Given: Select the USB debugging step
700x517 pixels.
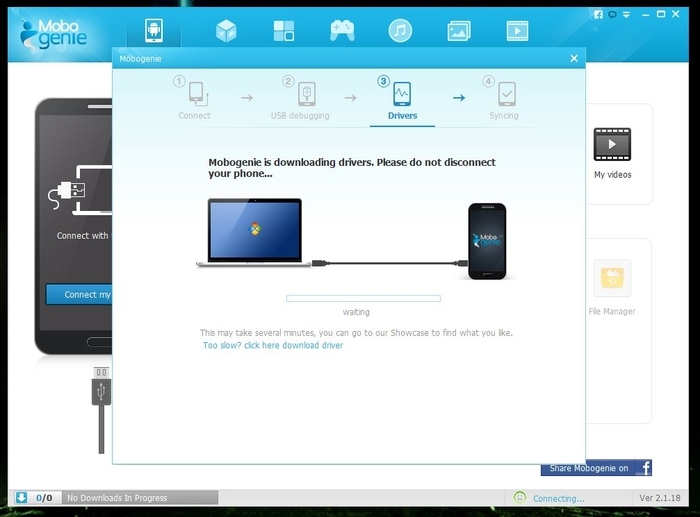Looking at the screenshot, I should (300, 101).
